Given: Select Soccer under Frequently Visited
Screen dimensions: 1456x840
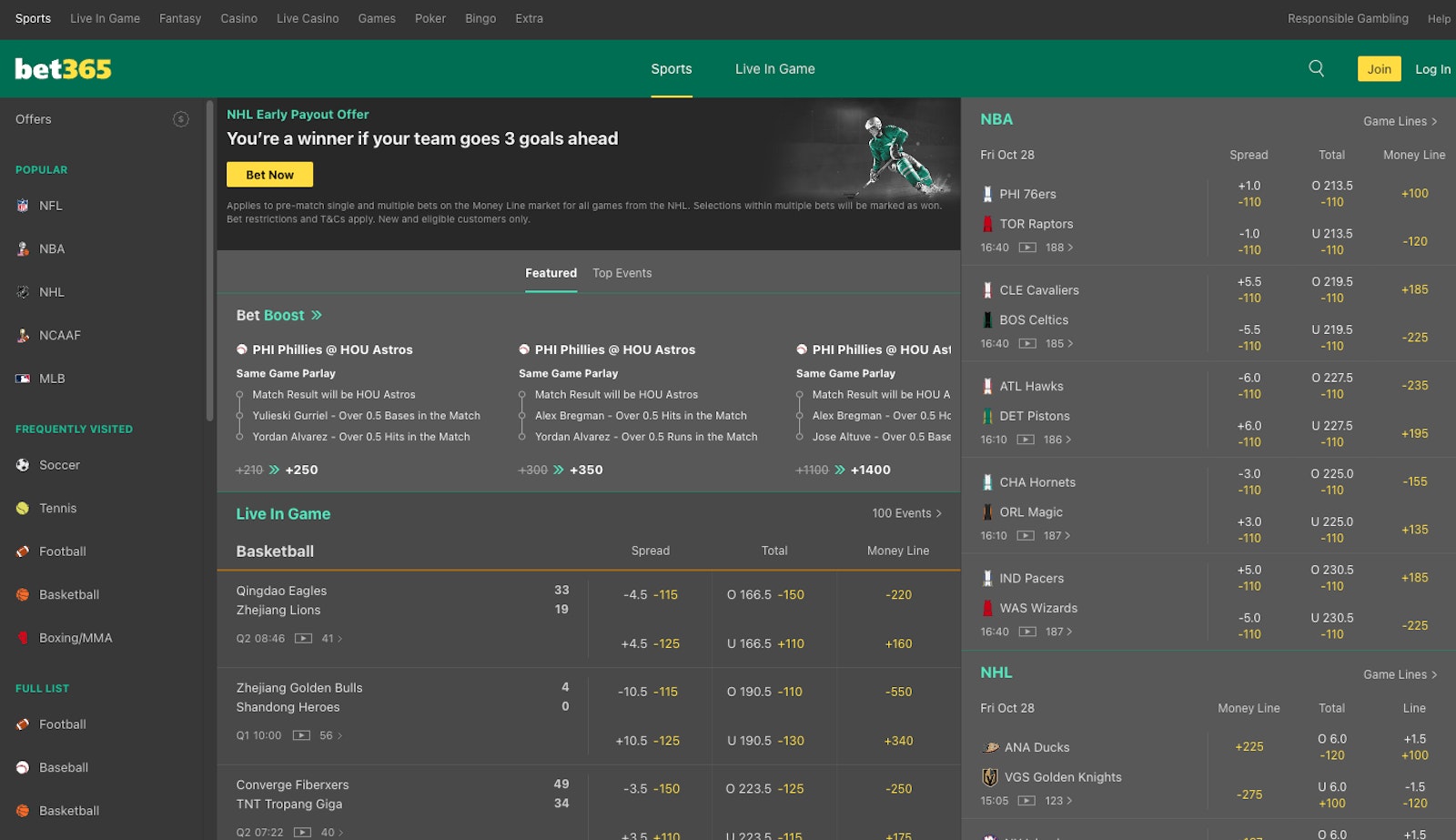Looking at the screenshot, I should [59, 464].
